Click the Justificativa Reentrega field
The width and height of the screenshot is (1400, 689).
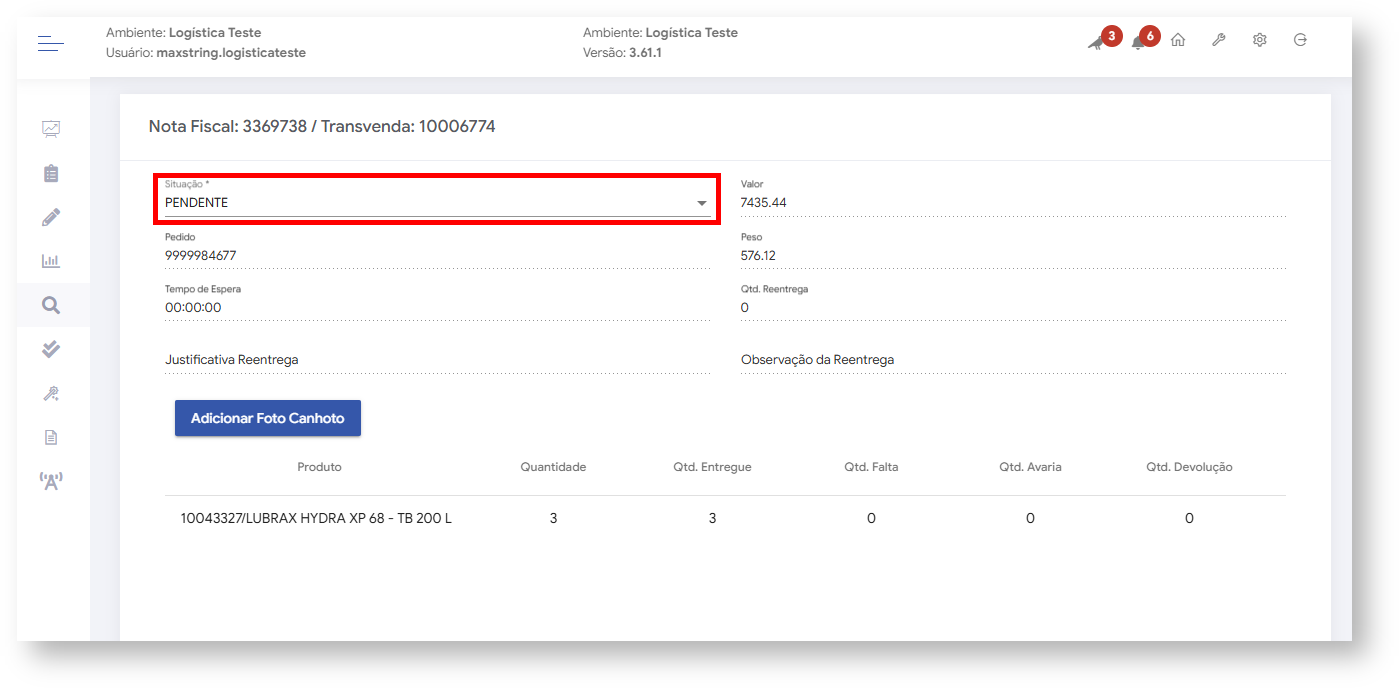[x=436, y=360]
